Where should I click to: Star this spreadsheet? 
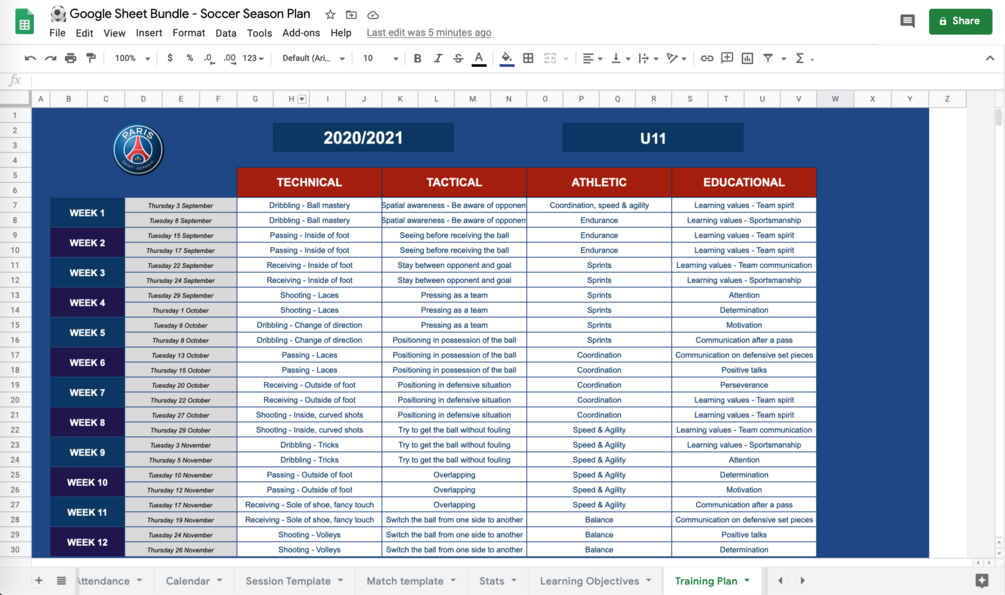click(x=330, y=14)
